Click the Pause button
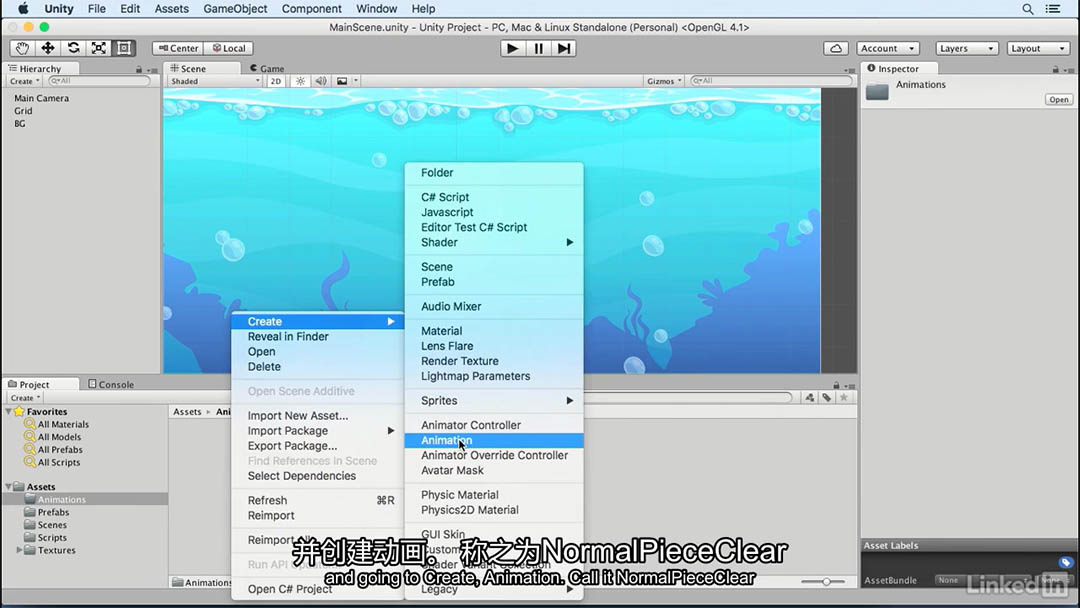1080x608 pixels. (x=539, y=48)
